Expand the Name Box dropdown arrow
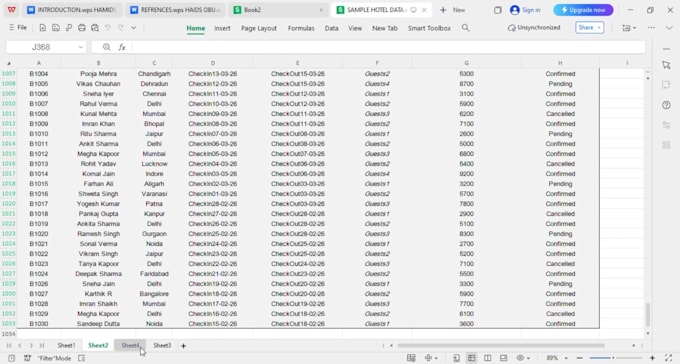 [x=81, y=47]
